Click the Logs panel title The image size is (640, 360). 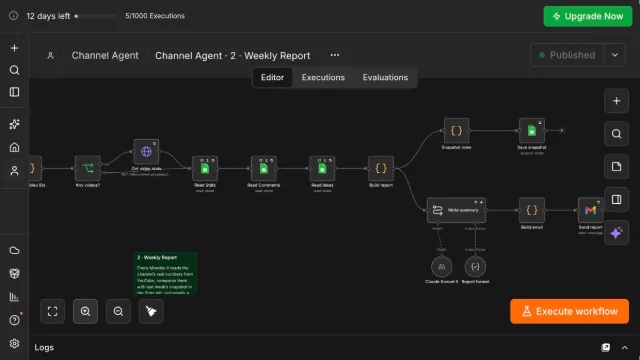pyautogui.click(x=44, y=347)
